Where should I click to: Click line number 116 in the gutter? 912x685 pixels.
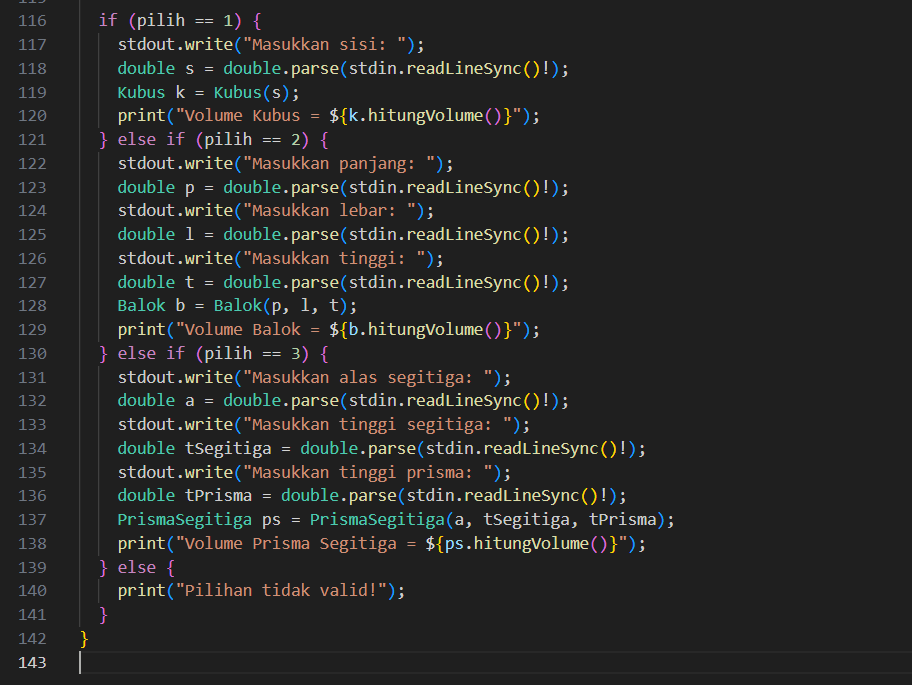[32, 21]
